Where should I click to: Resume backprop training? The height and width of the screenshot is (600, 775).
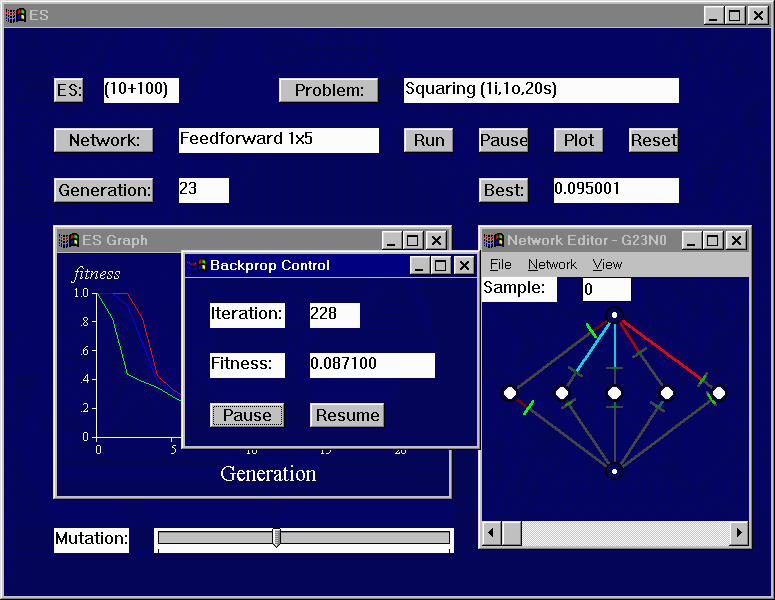pos(347,415)
